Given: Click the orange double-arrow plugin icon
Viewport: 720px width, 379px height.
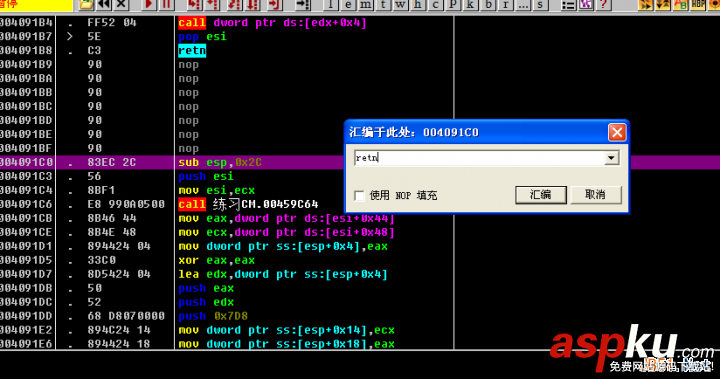Looking at the screenshot, I should [x=646, y=5].
